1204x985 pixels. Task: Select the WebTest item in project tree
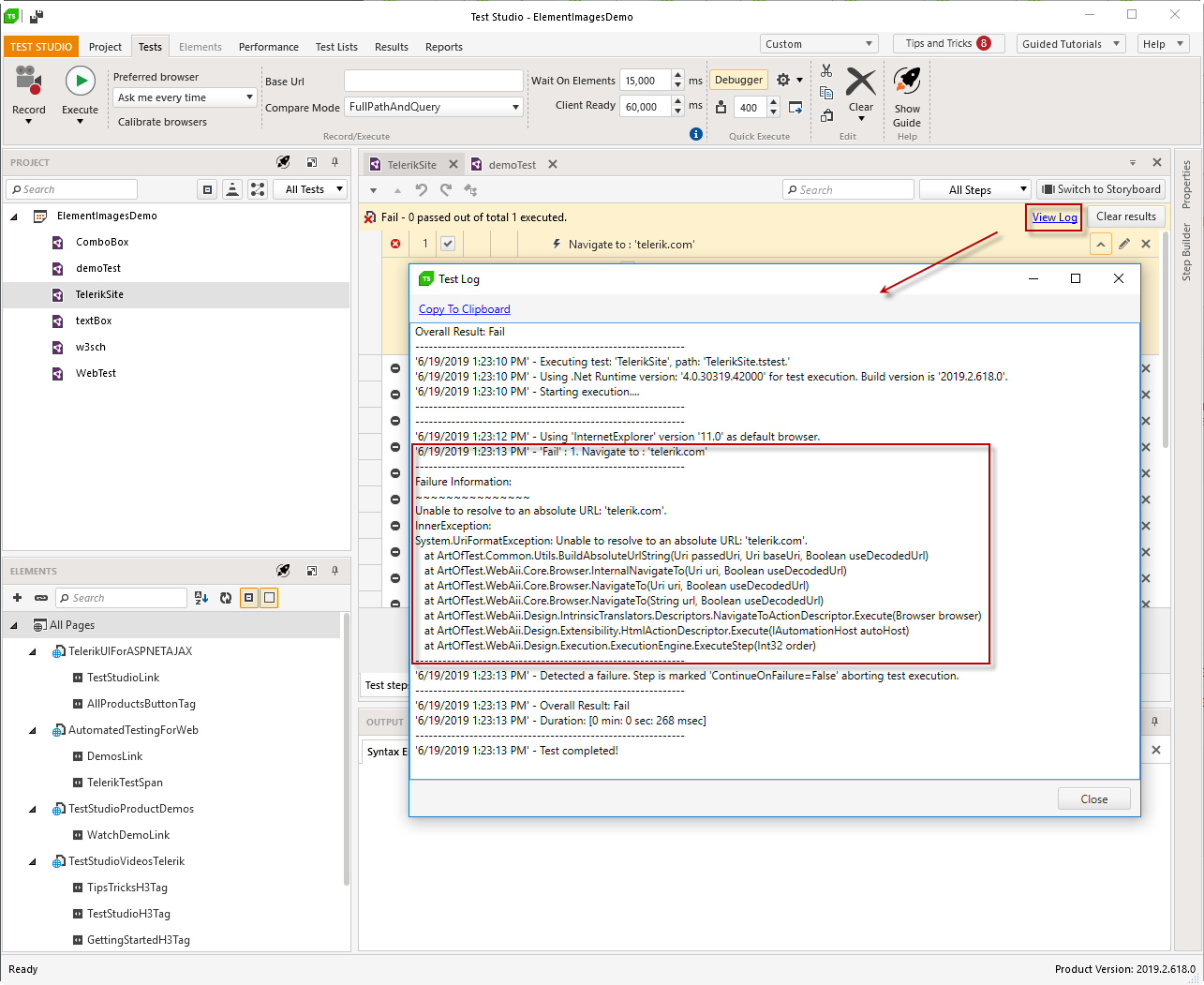[96, 373]
